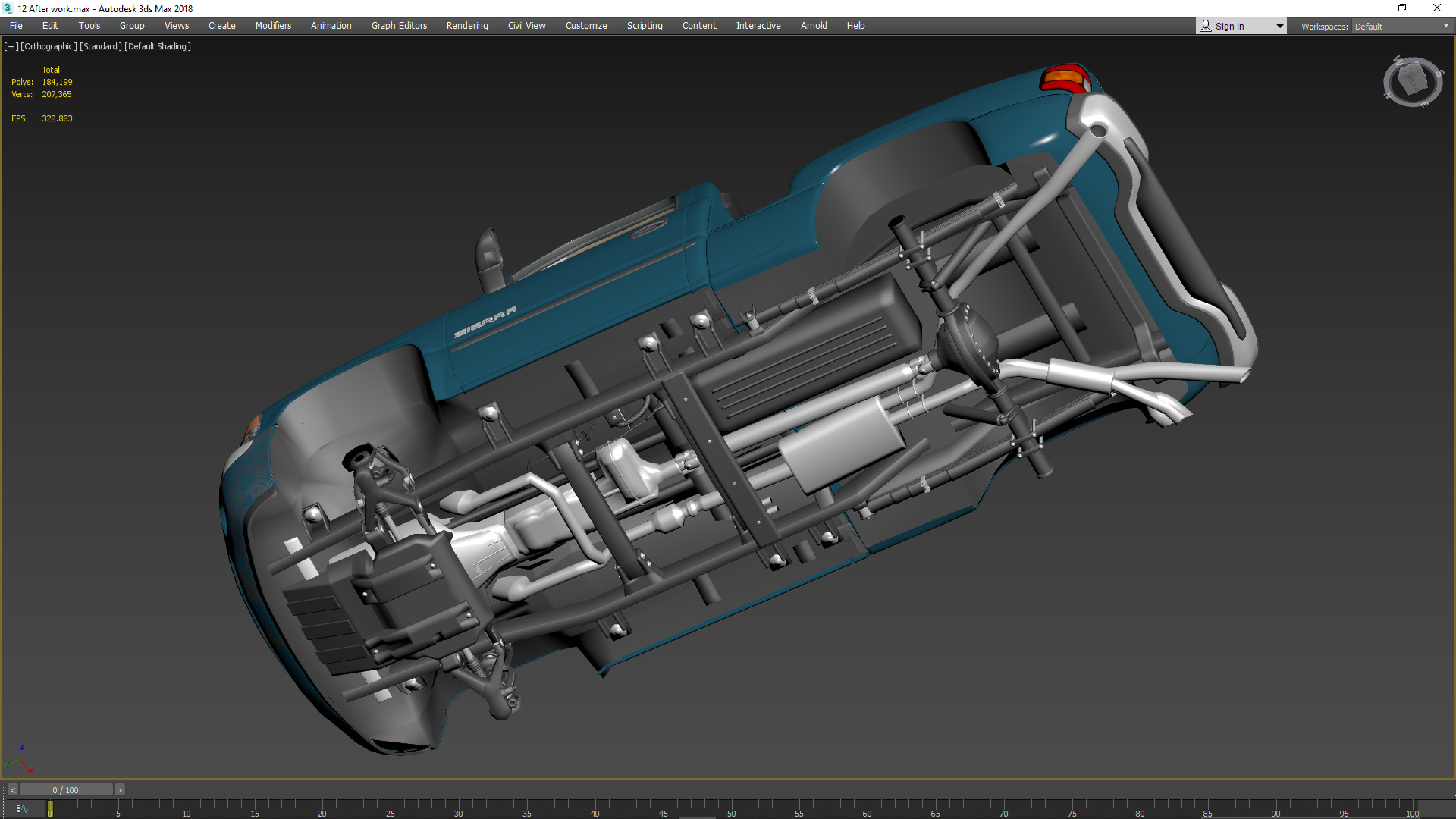Open the Scripting menu
The width and height of the screenshot is (1456, 819).
click(x=644, y=26)
